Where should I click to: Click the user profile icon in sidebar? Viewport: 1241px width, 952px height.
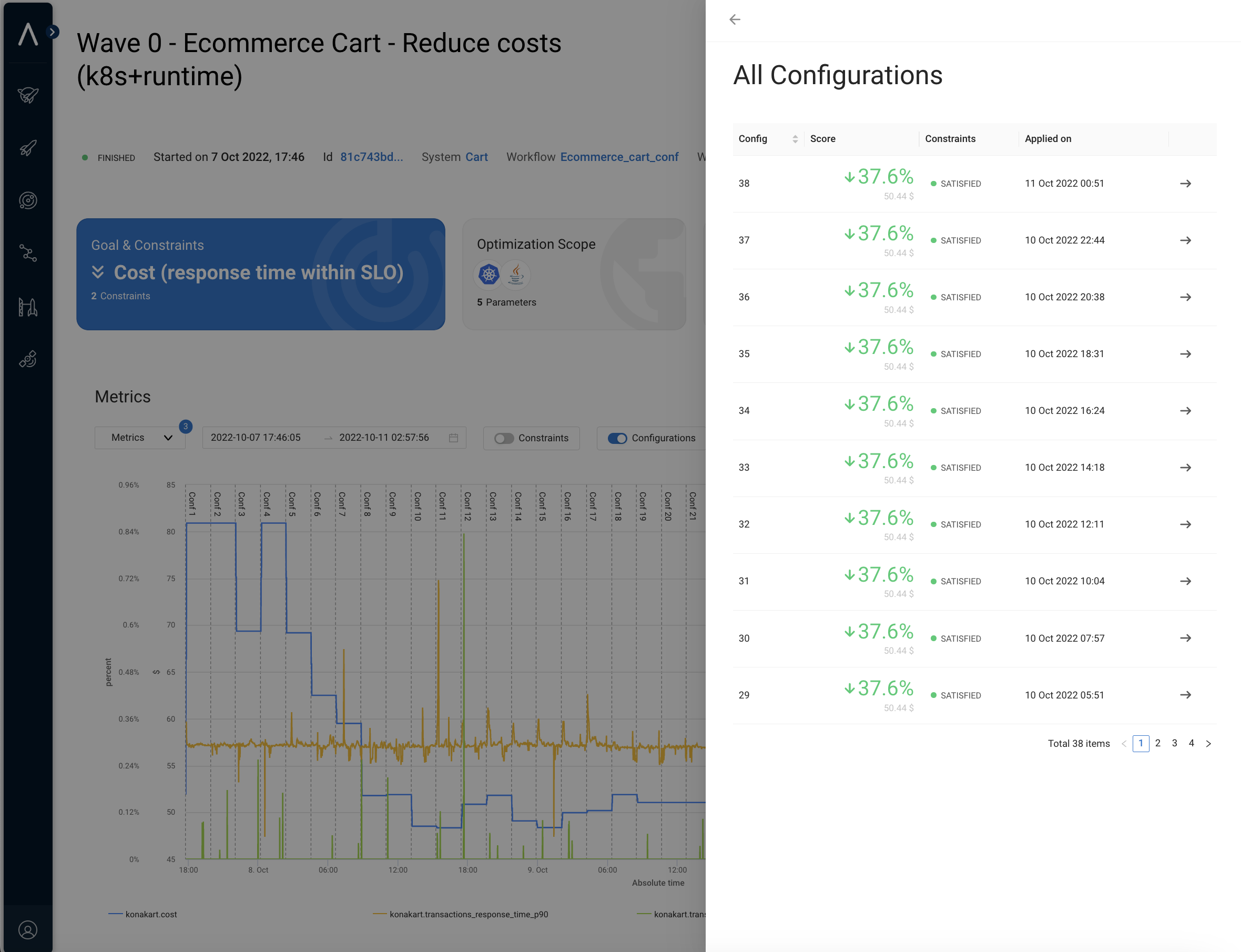click(x=28, y=930)
